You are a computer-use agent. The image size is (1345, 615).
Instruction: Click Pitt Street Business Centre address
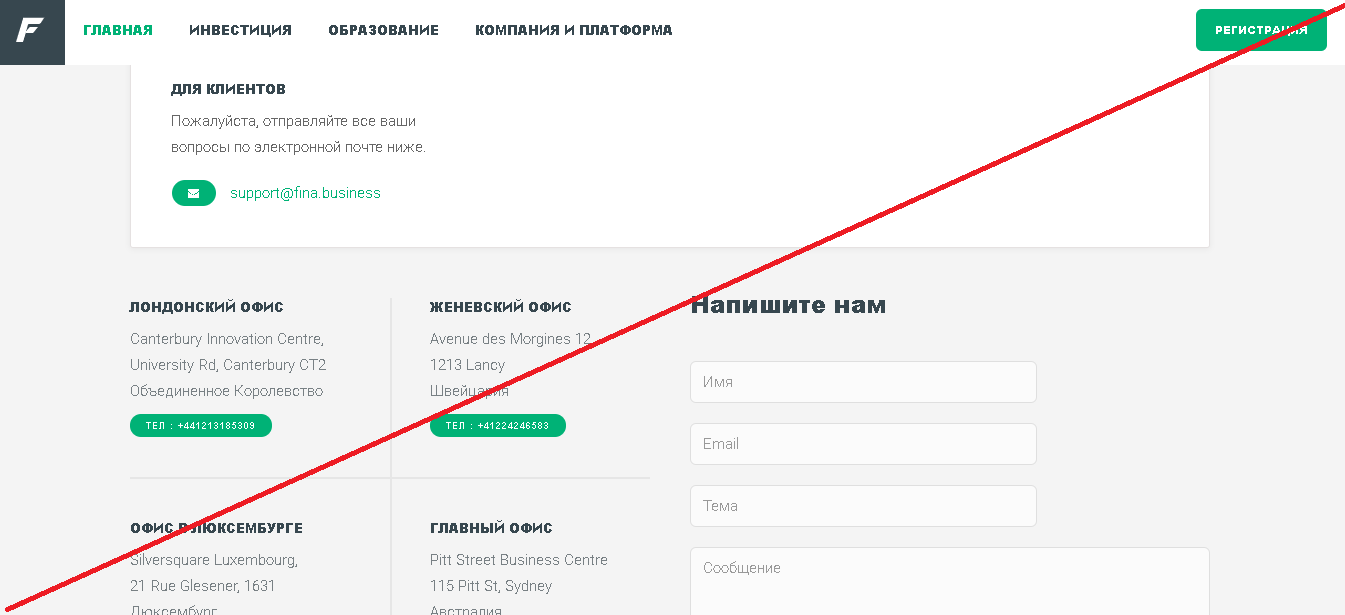(519, 560)
